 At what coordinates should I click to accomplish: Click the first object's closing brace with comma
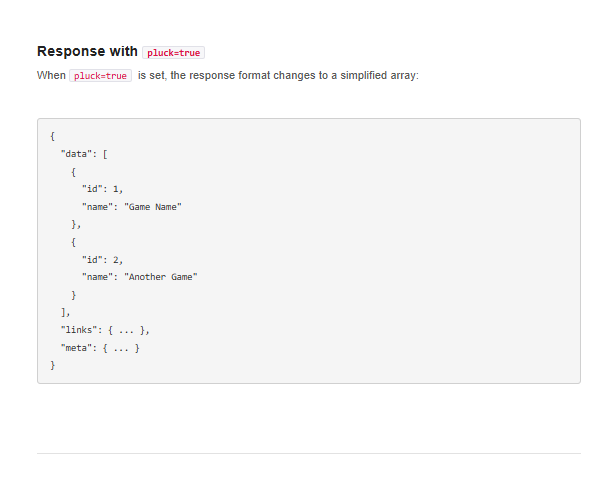pos(75,224)
